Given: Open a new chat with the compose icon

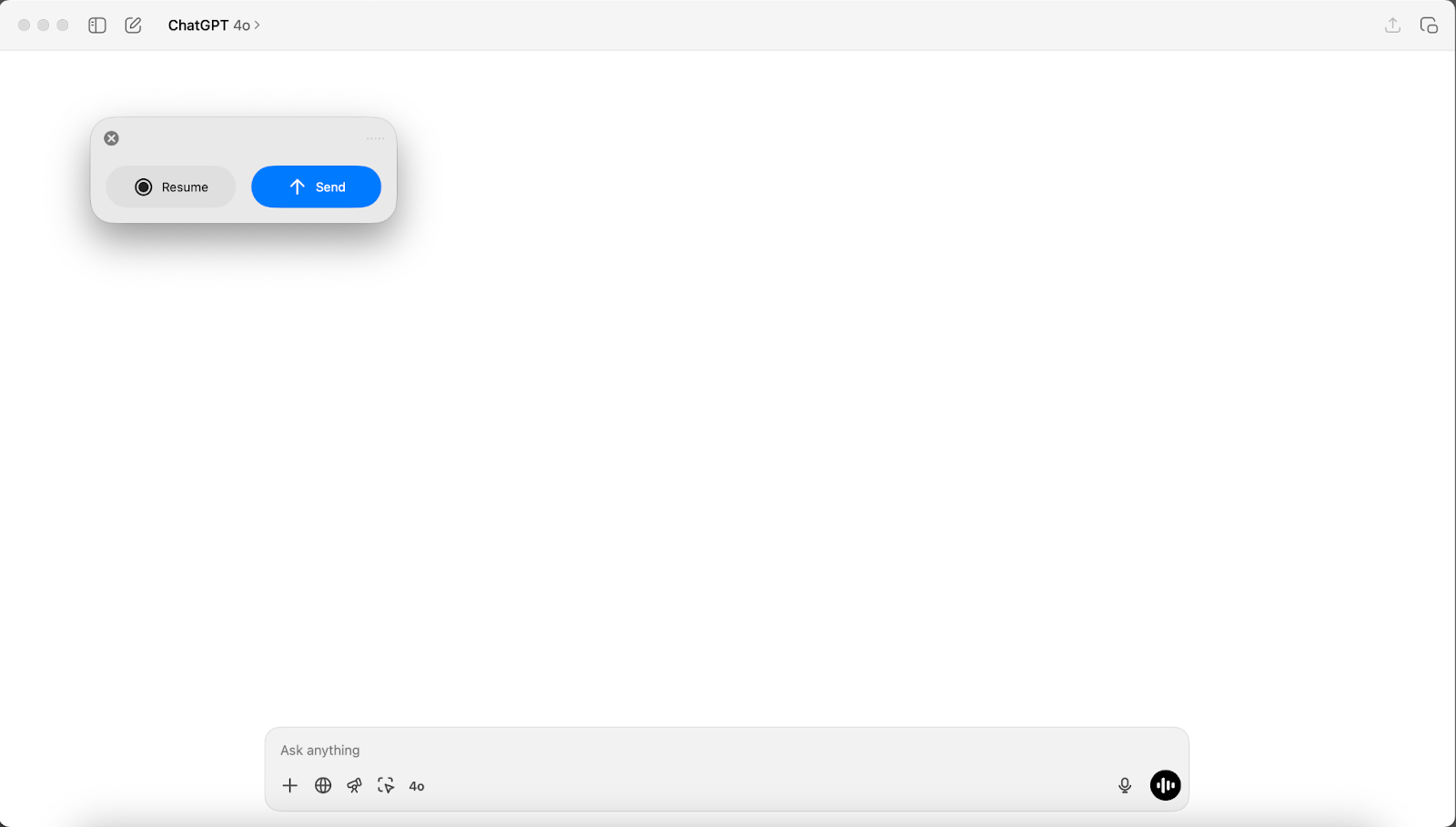Looking at the screenshot, I should [x=133, y=25].
